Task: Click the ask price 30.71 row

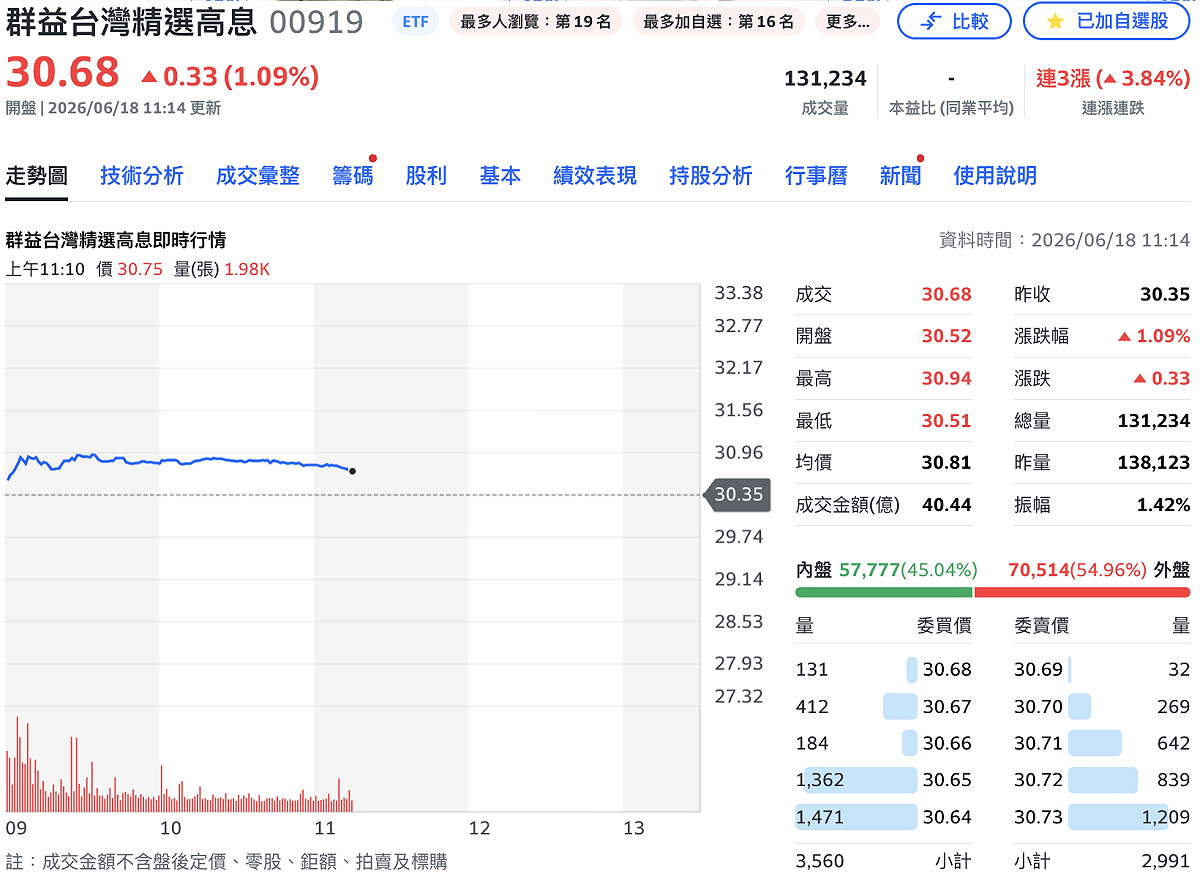Action: pos(1102,743)
